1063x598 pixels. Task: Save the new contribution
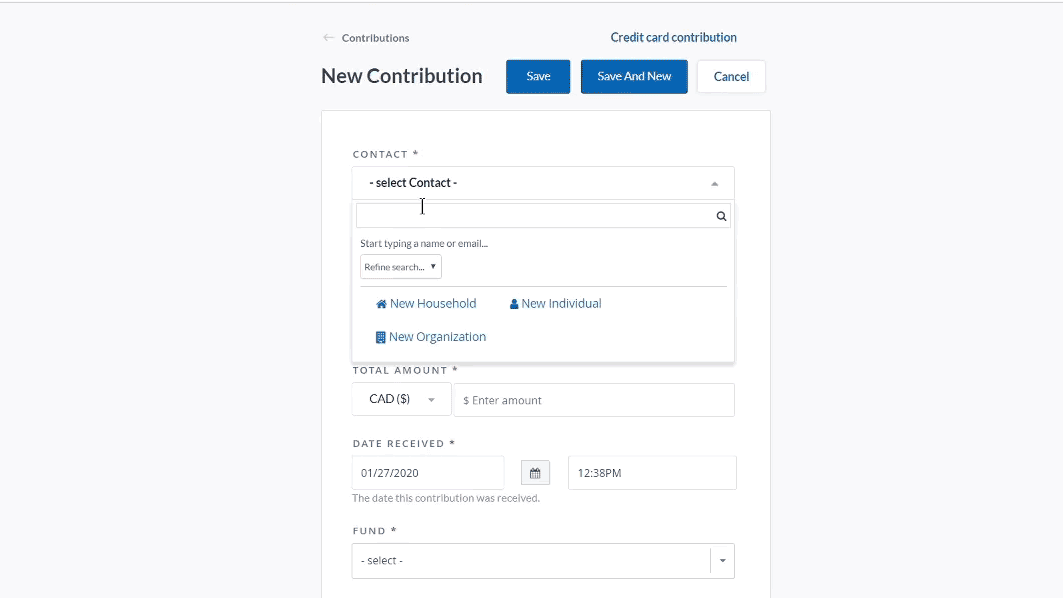[x=537, y=76]
